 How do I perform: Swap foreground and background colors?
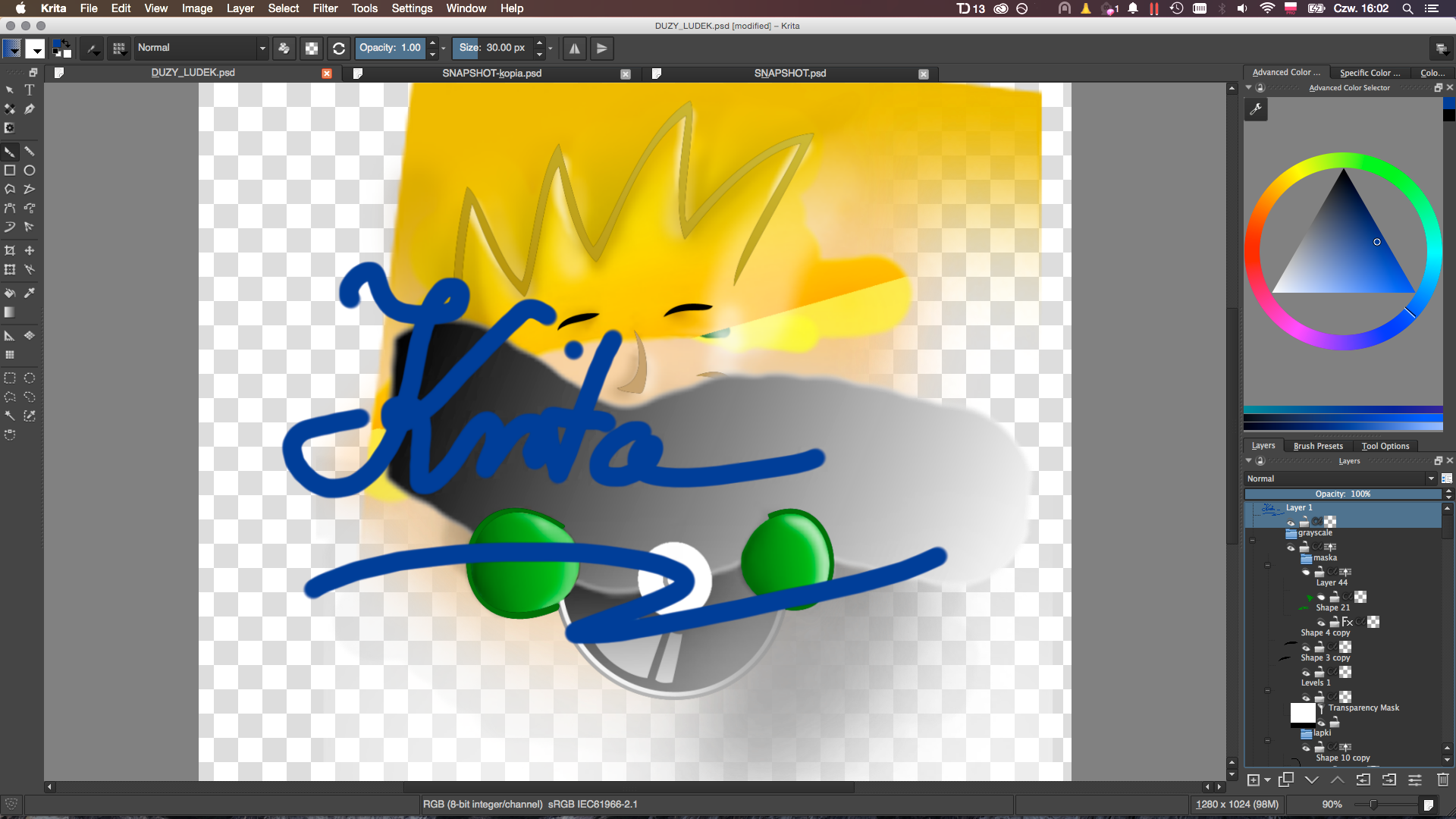coord(67,42)
